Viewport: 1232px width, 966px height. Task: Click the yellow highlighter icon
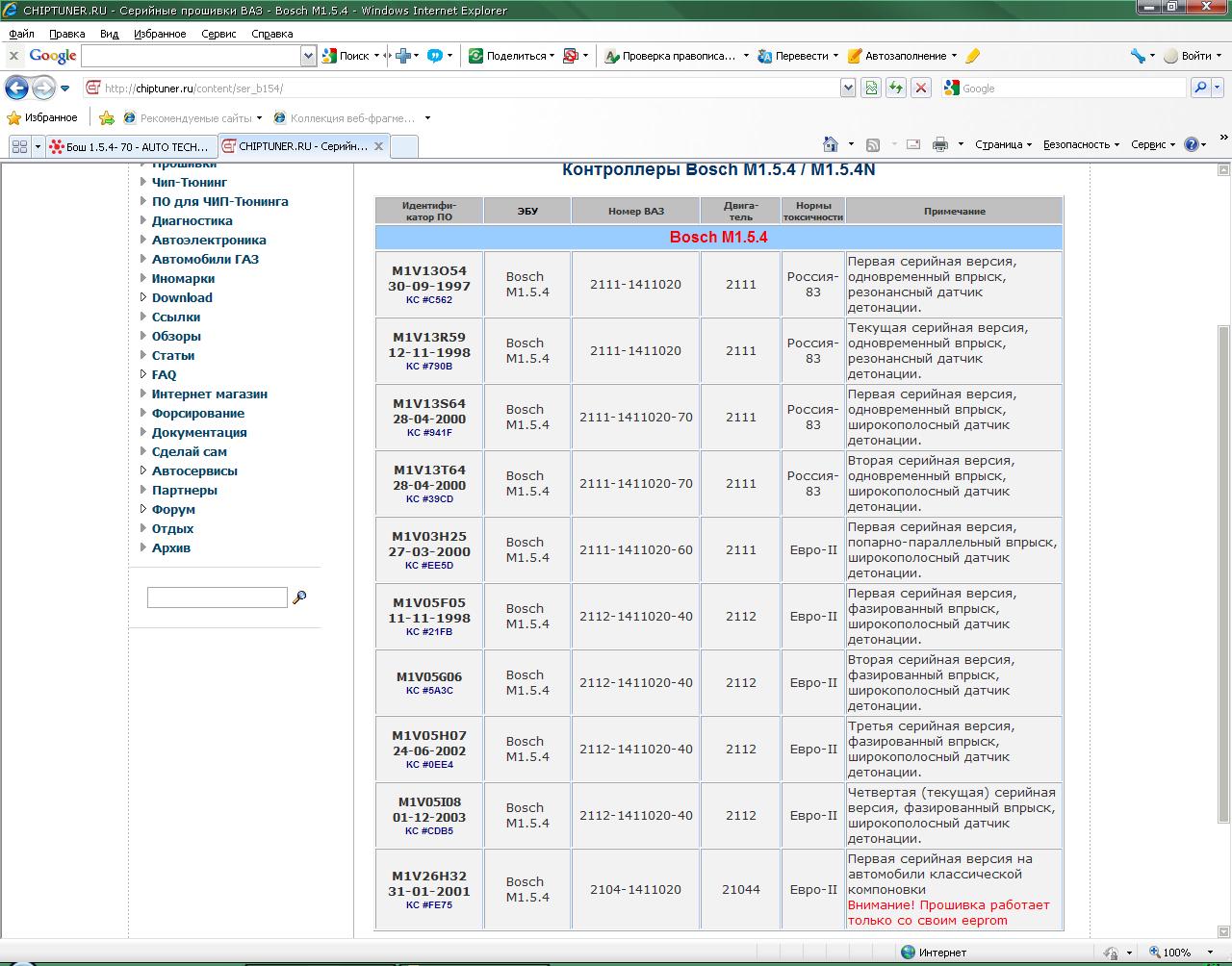tap(972, 56)
